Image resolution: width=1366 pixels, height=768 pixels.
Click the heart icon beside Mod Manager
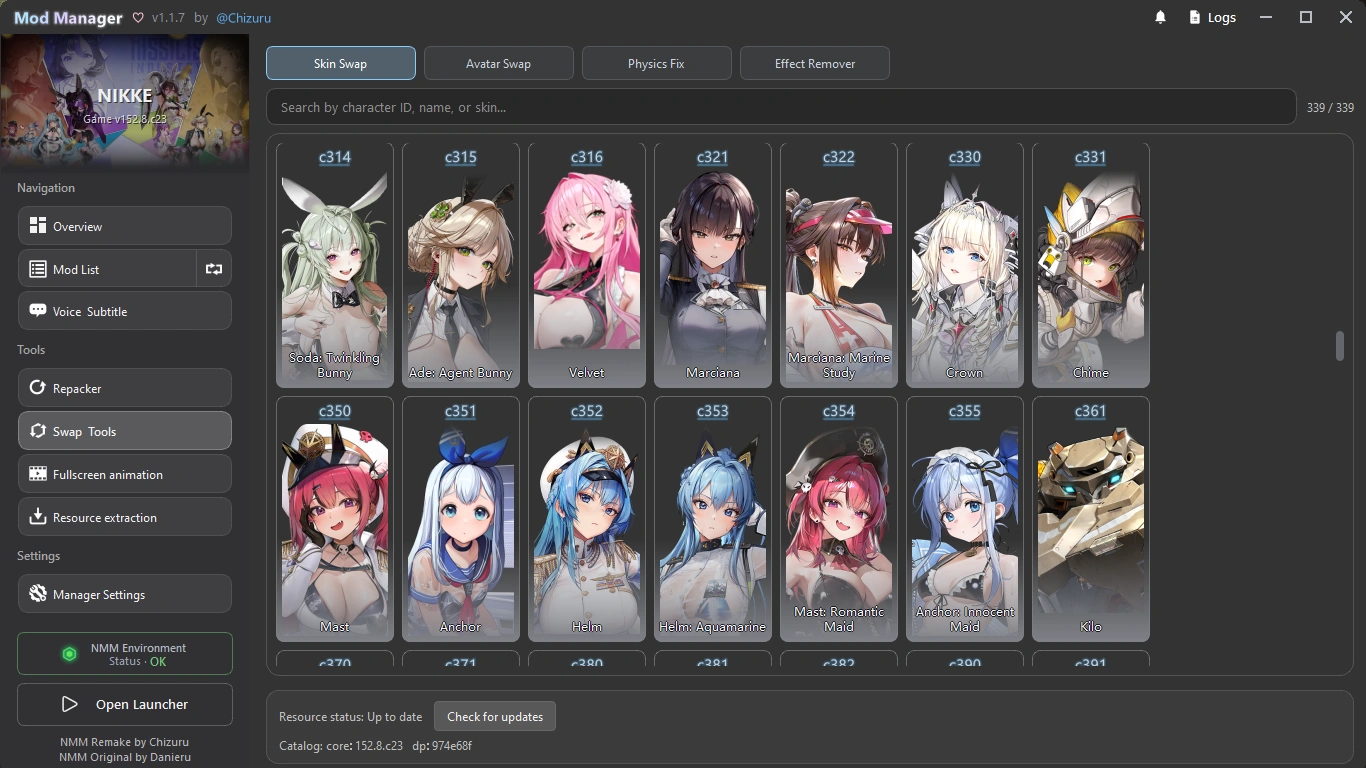(x=138, y=18)
